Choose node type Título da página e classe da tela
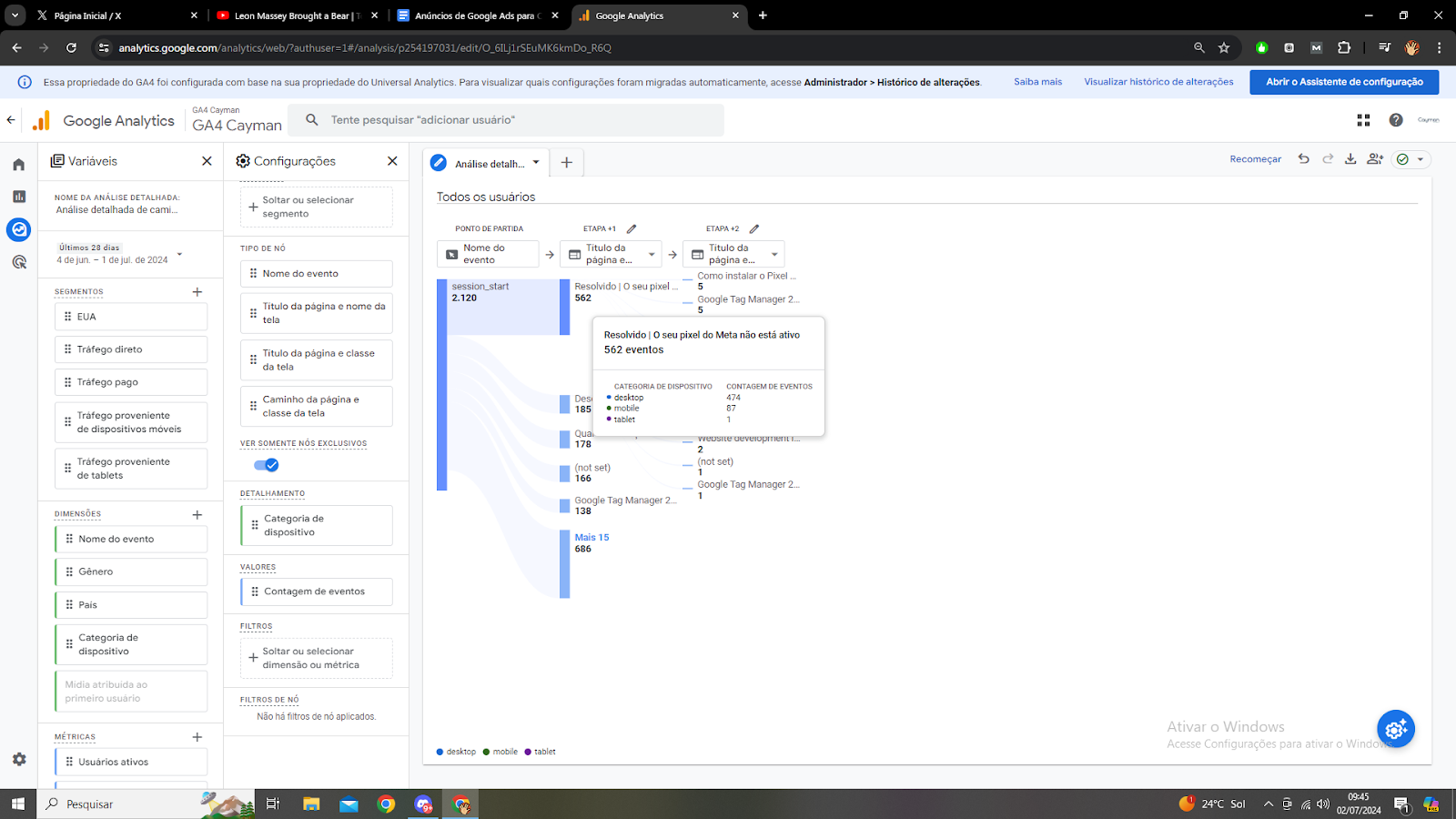The height and width of the screenshot is (819, 1456). coord(317,360)
